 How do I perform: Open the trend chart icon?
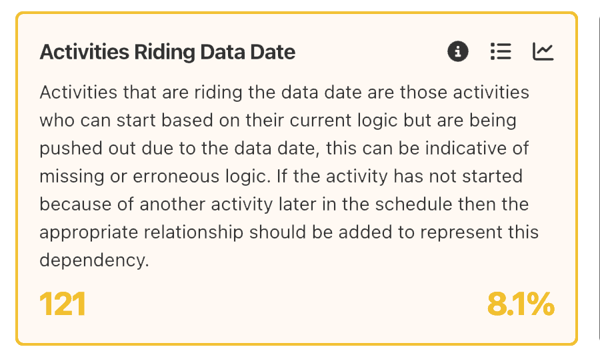pyautogui.click(x=543, y=51)
